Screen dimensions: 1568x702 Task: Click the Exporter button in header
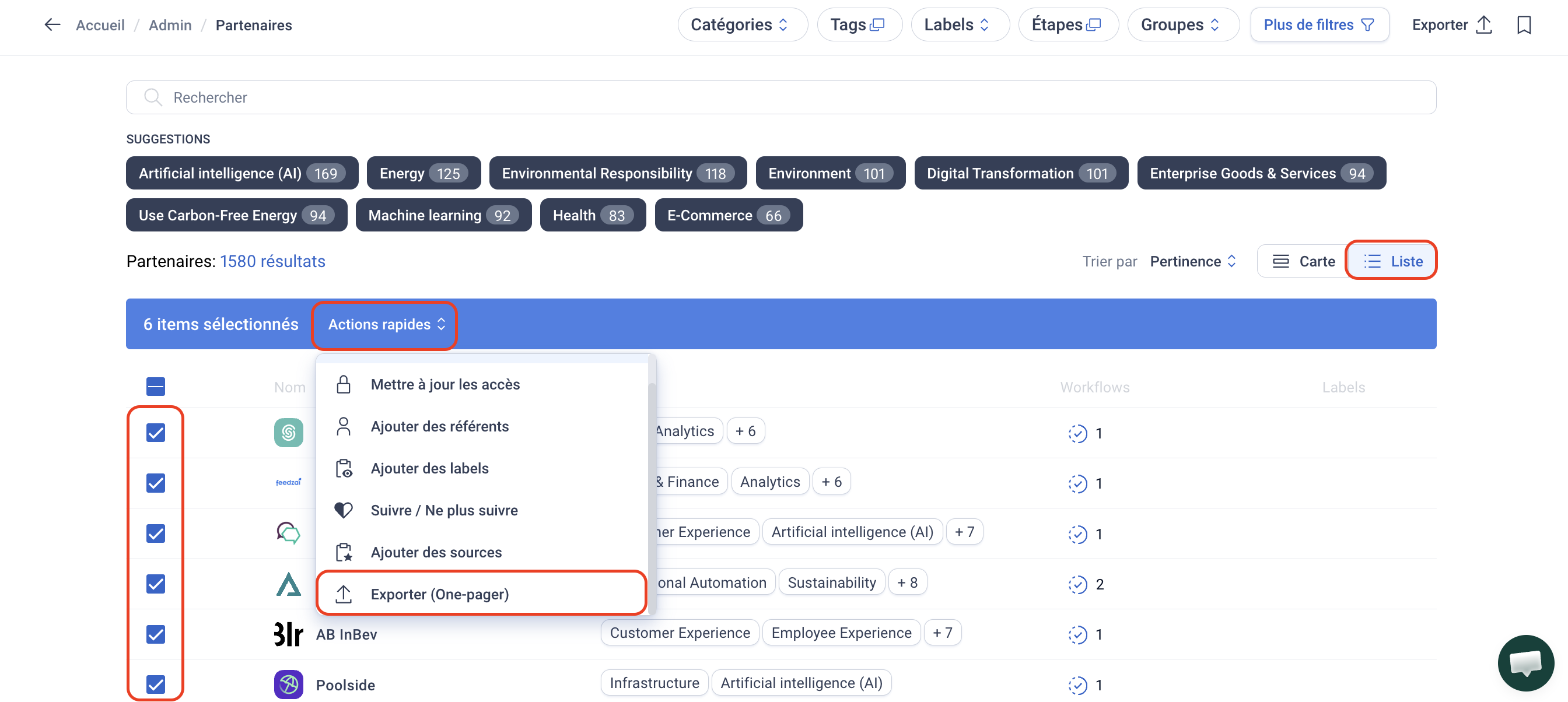(x=1452, y=25)
